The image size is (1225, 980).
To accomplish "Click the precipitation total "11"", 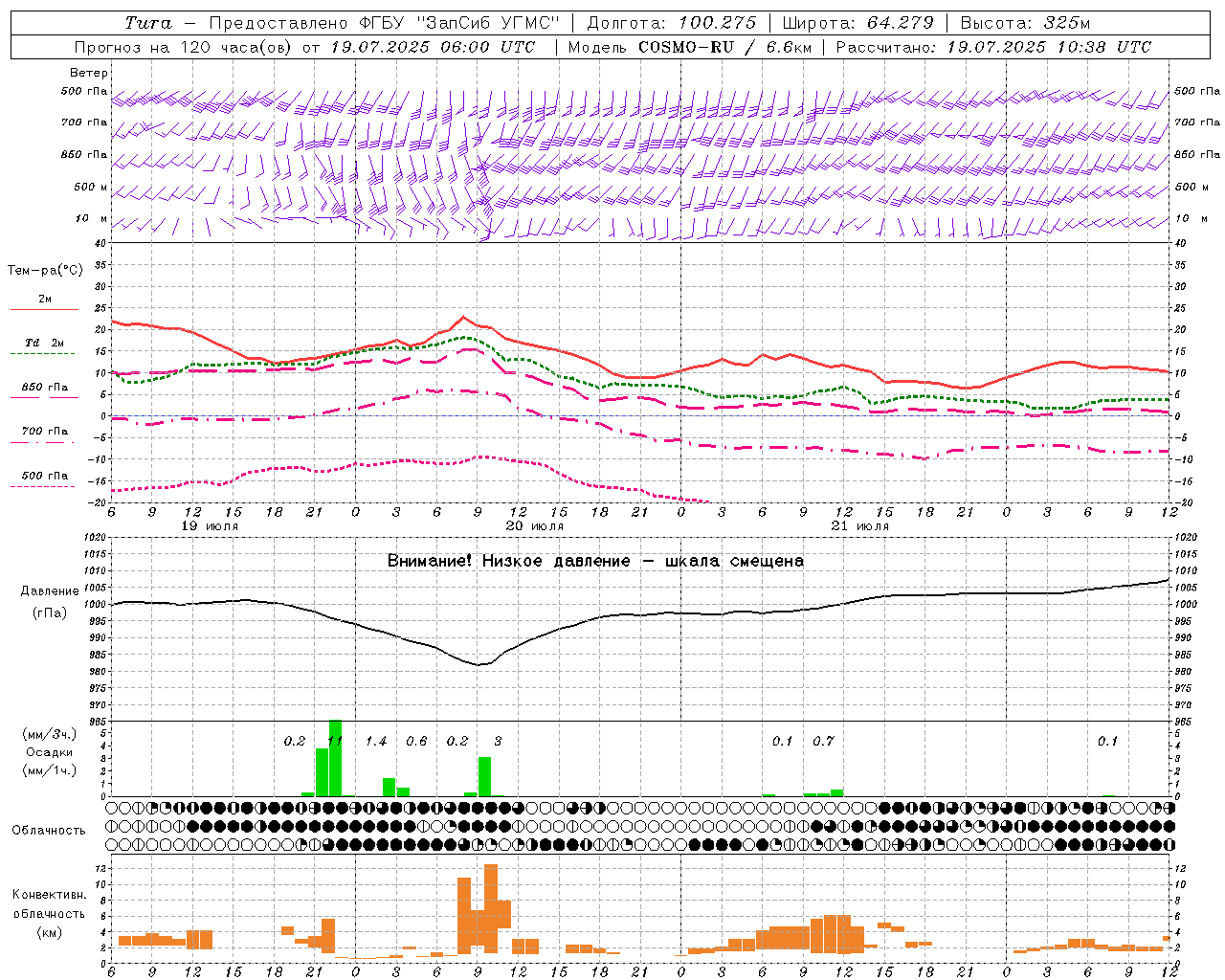I will pos(335,742).
